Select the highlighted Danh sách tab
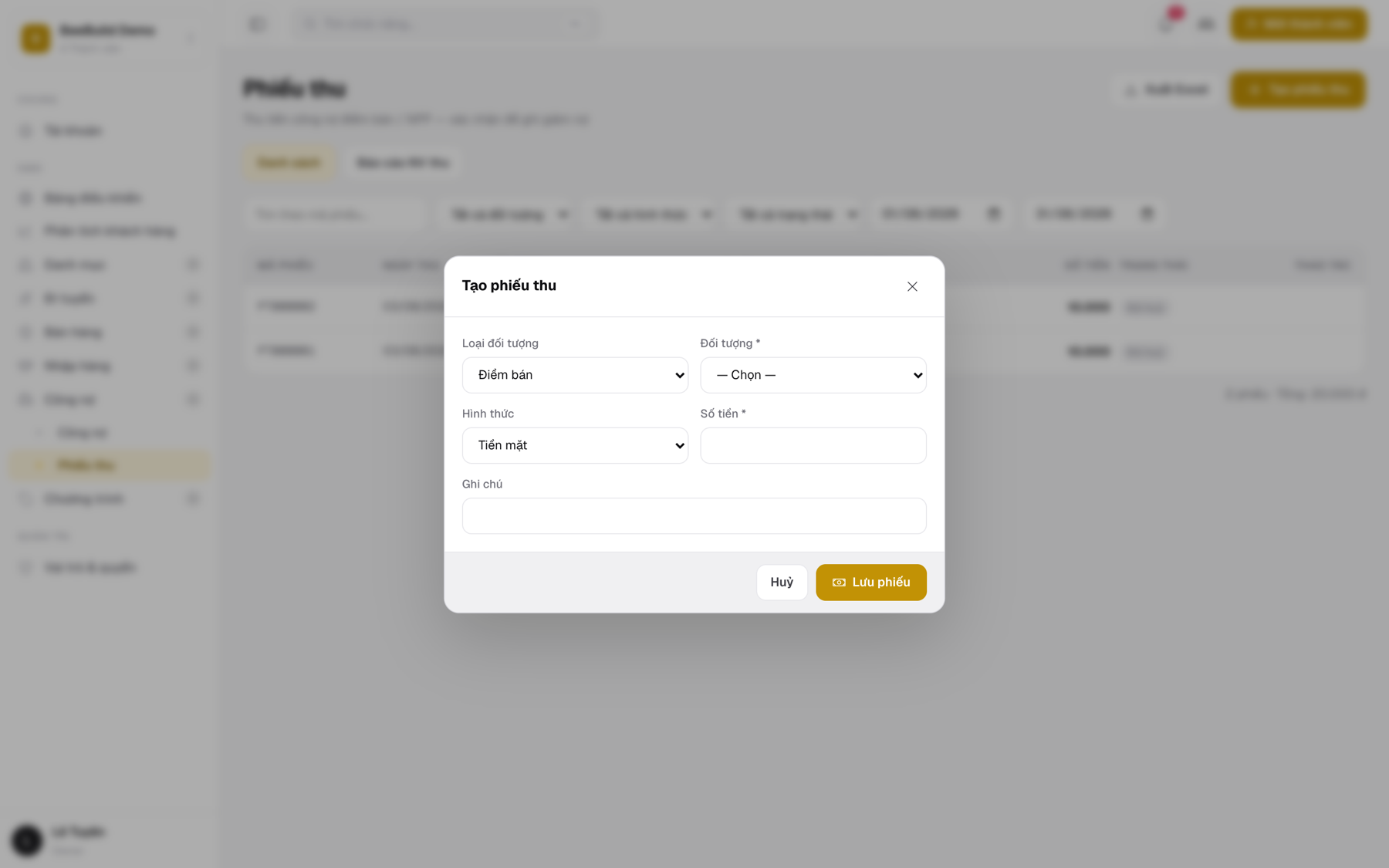Screen dimensions: 1389x868 coord(289,163)
